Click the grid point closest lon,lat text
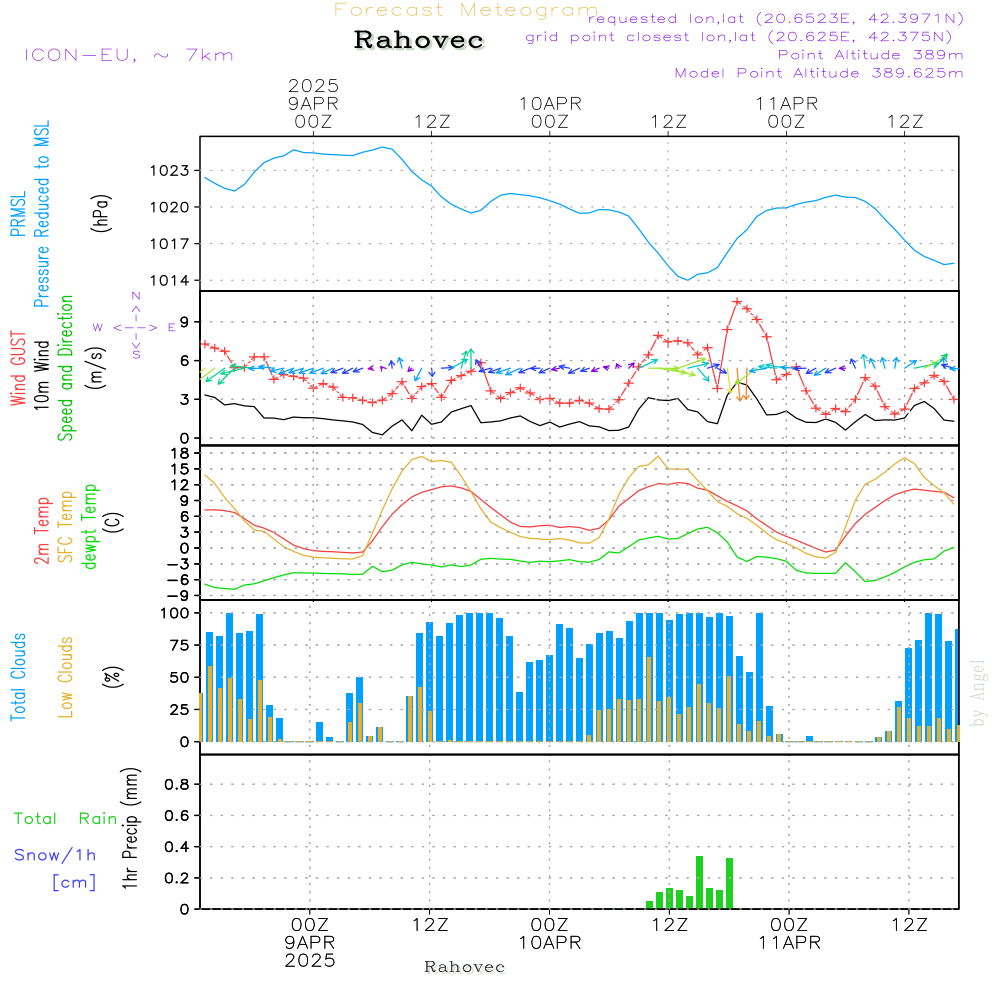This screenshot has width=1000, height=1000. click(739, 37)
